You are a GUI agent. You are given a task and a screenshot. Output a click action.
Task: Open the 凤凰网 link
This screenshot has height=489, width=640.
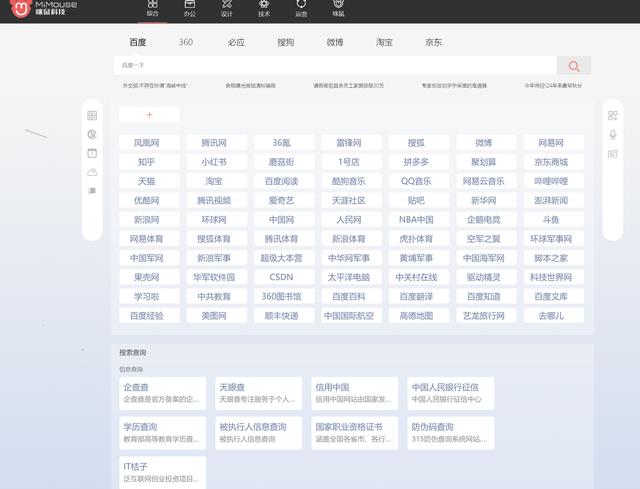coord(149,143)
